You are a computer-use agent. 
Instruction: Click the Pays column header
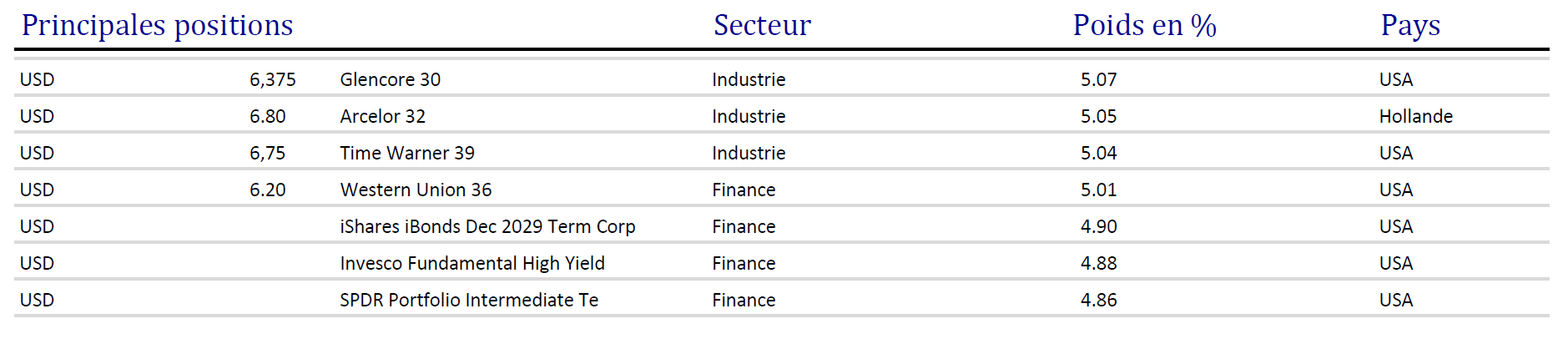[1410, 25]
